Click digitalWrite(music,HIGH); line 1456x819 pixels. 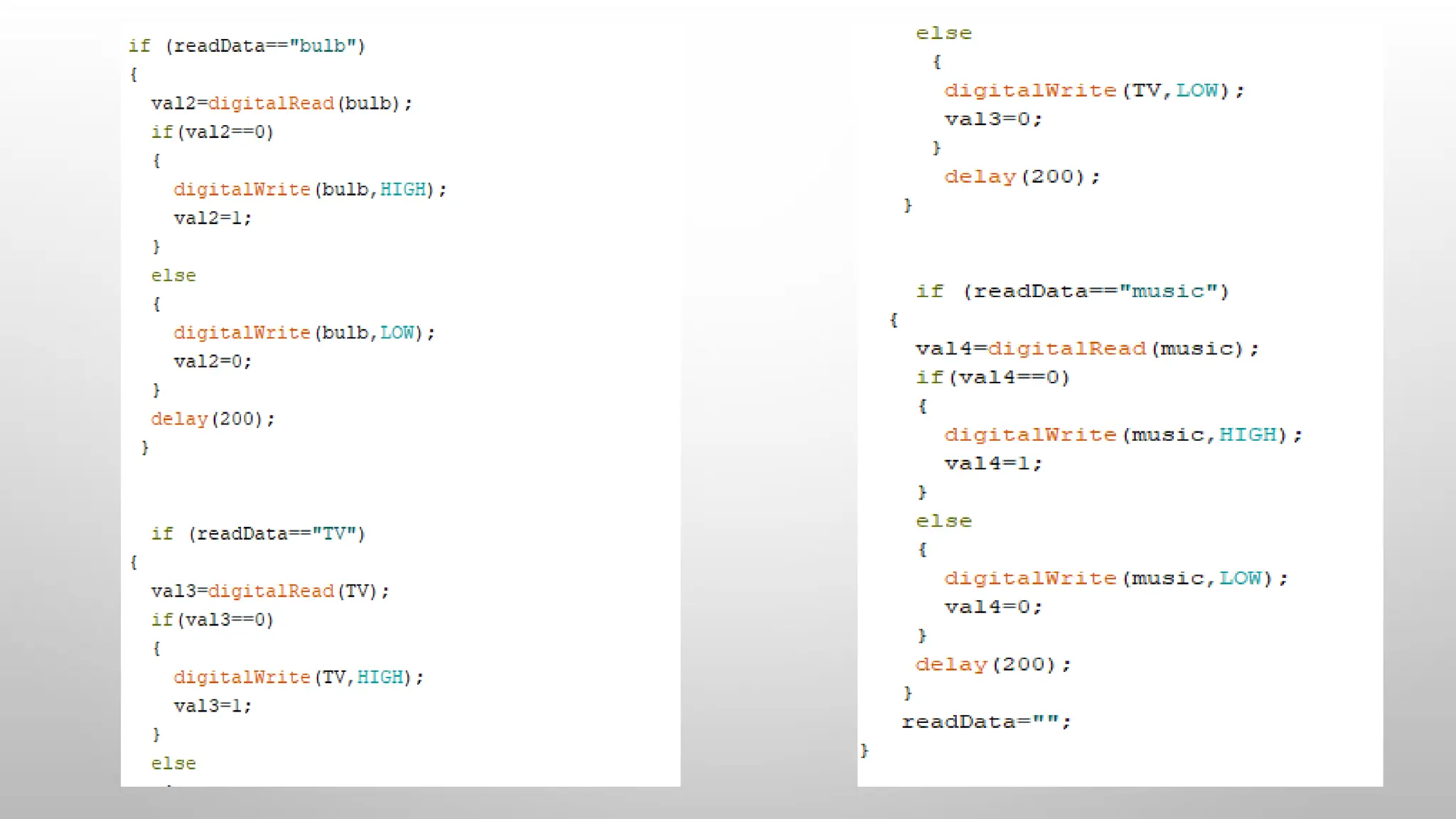pos(1123,435)
